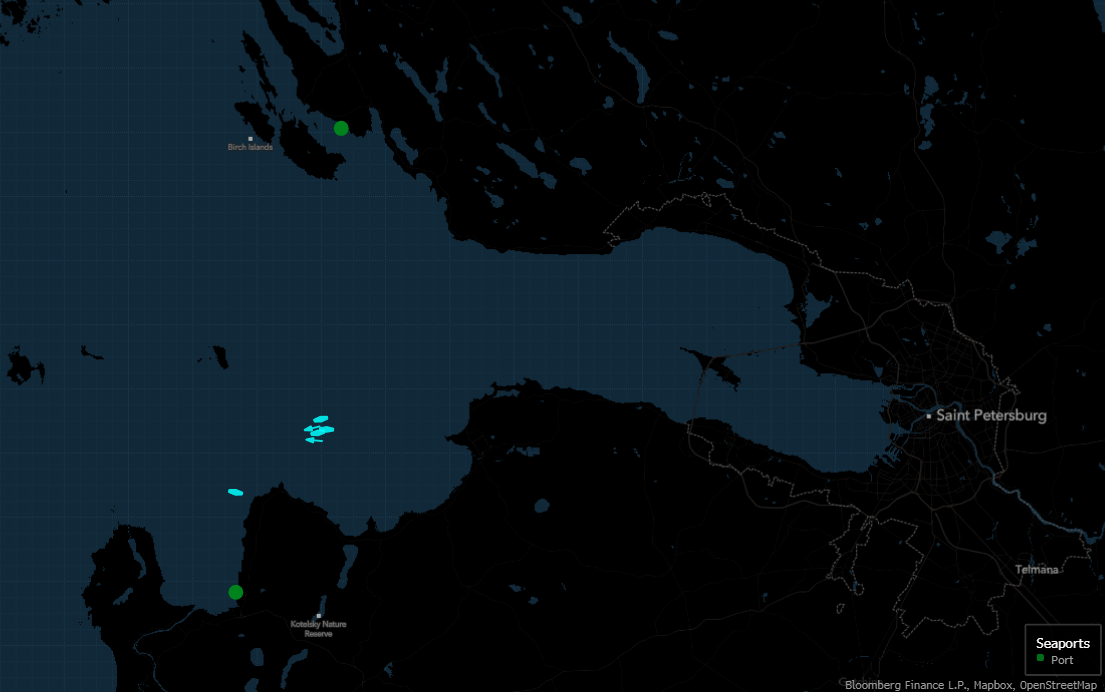The height and width of the screenshot is (692, 1105).
Task: Click the Birch Islands map label
Action: coord(250,147)
